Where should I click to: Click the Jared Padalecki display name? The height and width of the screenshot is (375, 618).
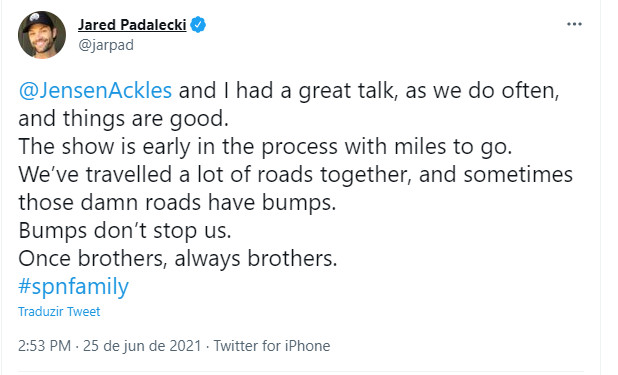[x=132, y=25]
